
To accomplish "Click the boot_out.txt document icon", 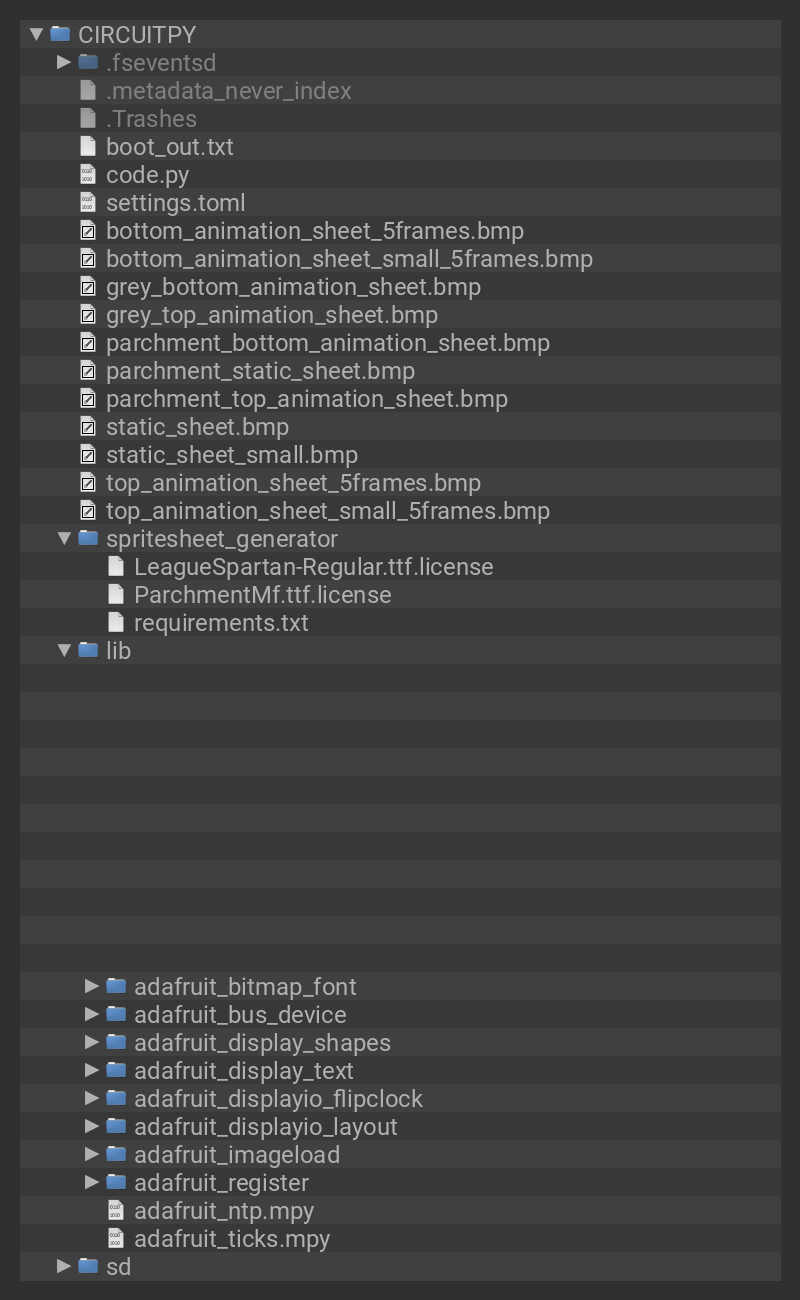I will tap(88, 146).
